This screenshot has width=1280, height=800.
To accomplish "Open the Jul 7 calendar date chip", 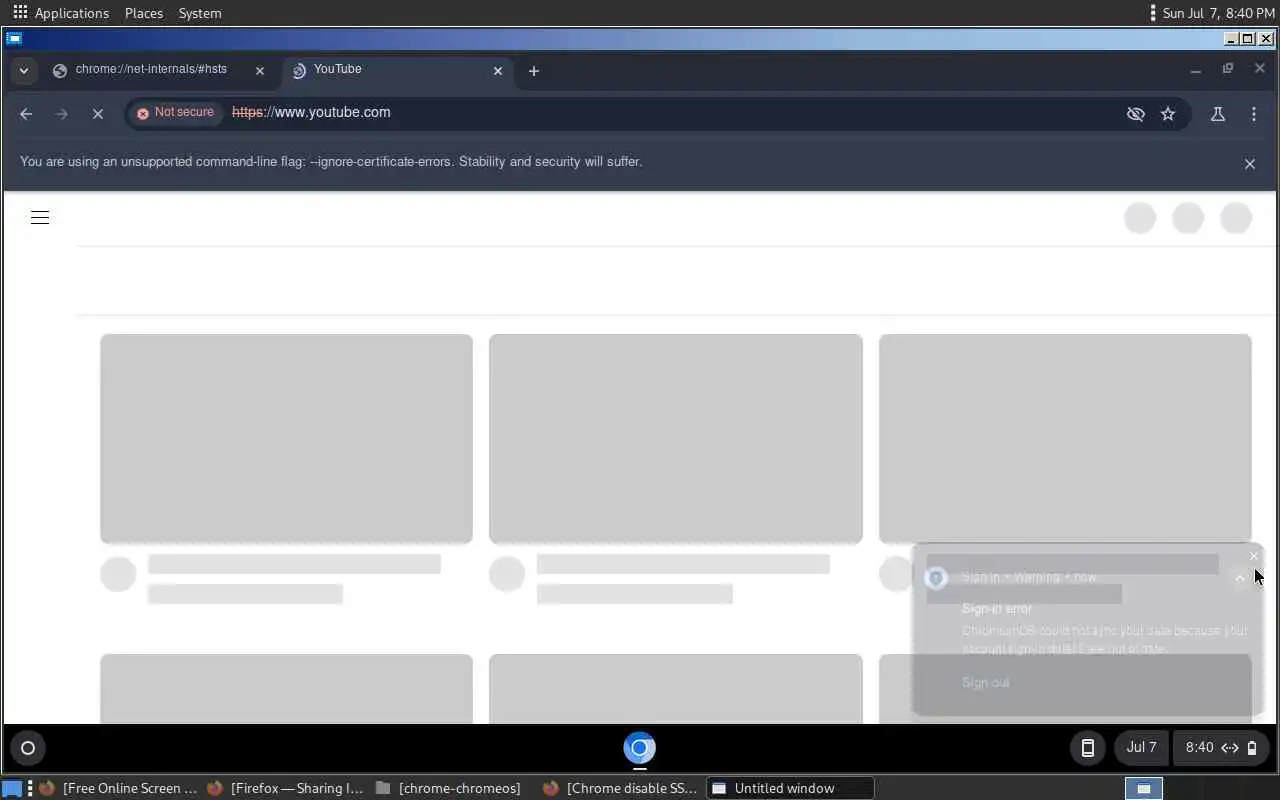I will coord(1141,748).
